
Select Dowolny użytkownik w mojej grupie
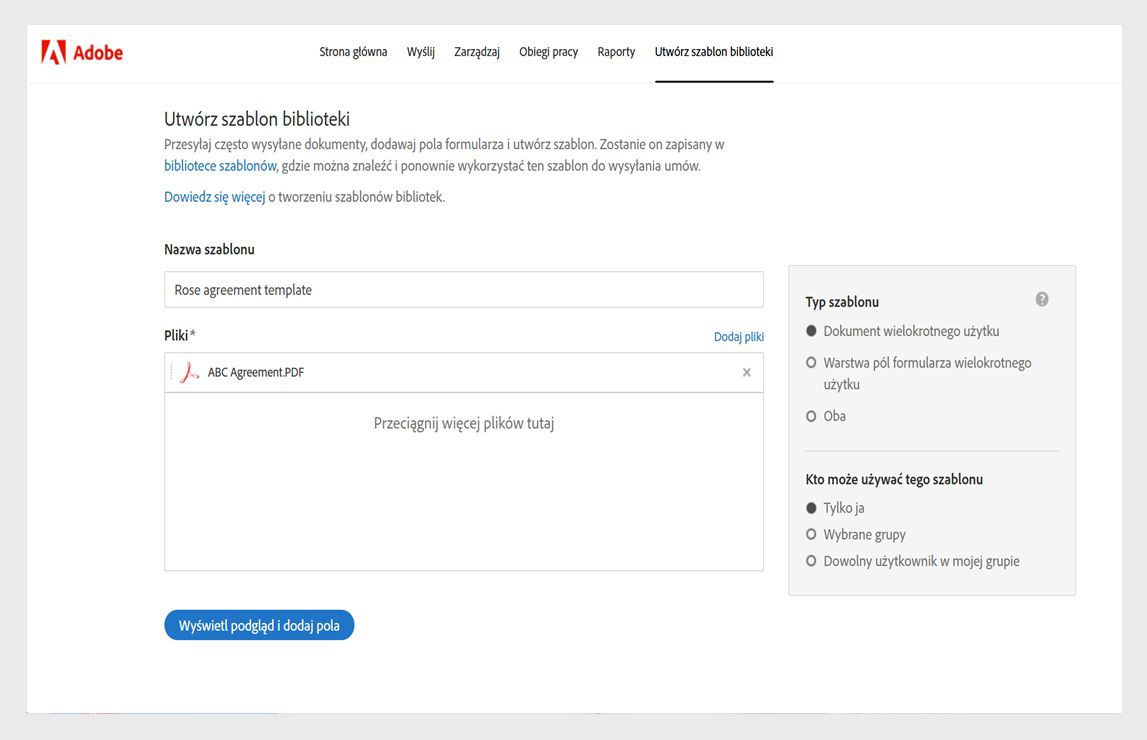pyautogui.click(x=811, y=561)
